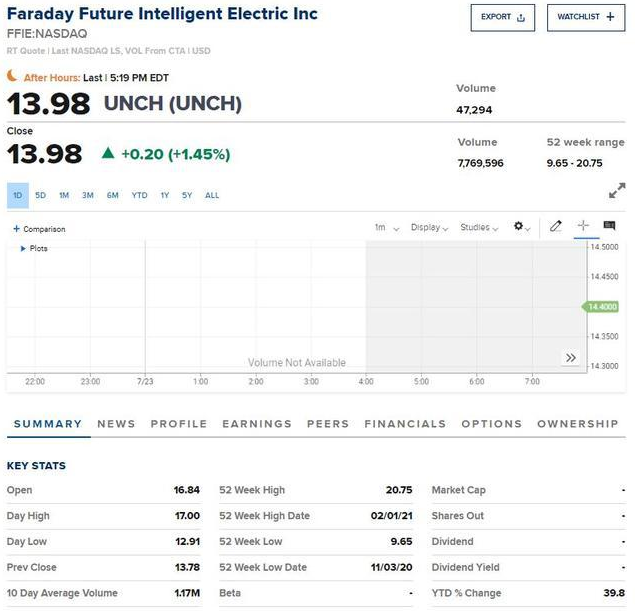Toggle the crosshair tool
The image size is (643, 615).
pos(583,227)
